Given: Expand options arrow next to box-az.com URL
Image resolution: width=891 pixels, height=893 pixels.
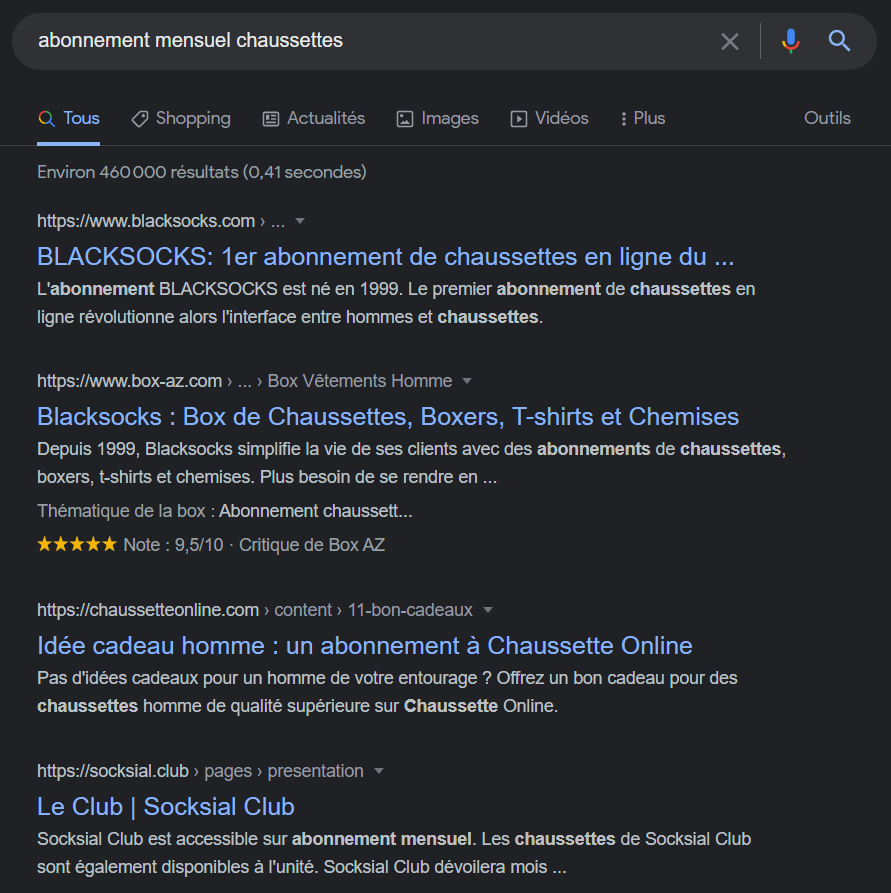Looking at the screenshot, I should point(467,381).
